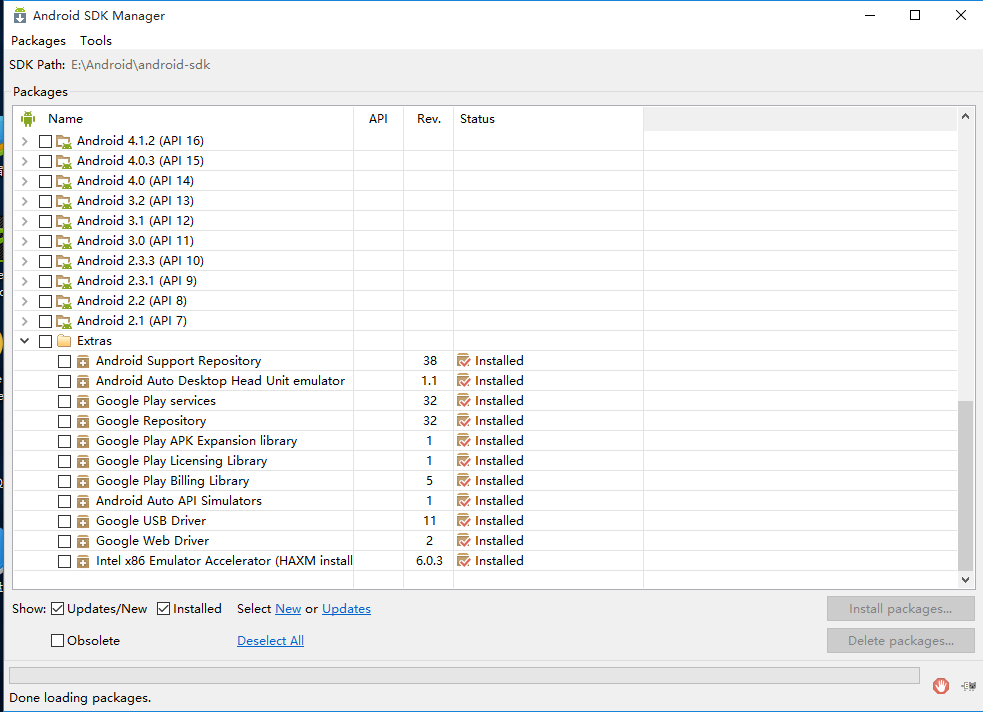Screen dimensions: 983x712
Task: Click the Google Repository package icon
Action: pyautogui.click(x=83, y=422)
